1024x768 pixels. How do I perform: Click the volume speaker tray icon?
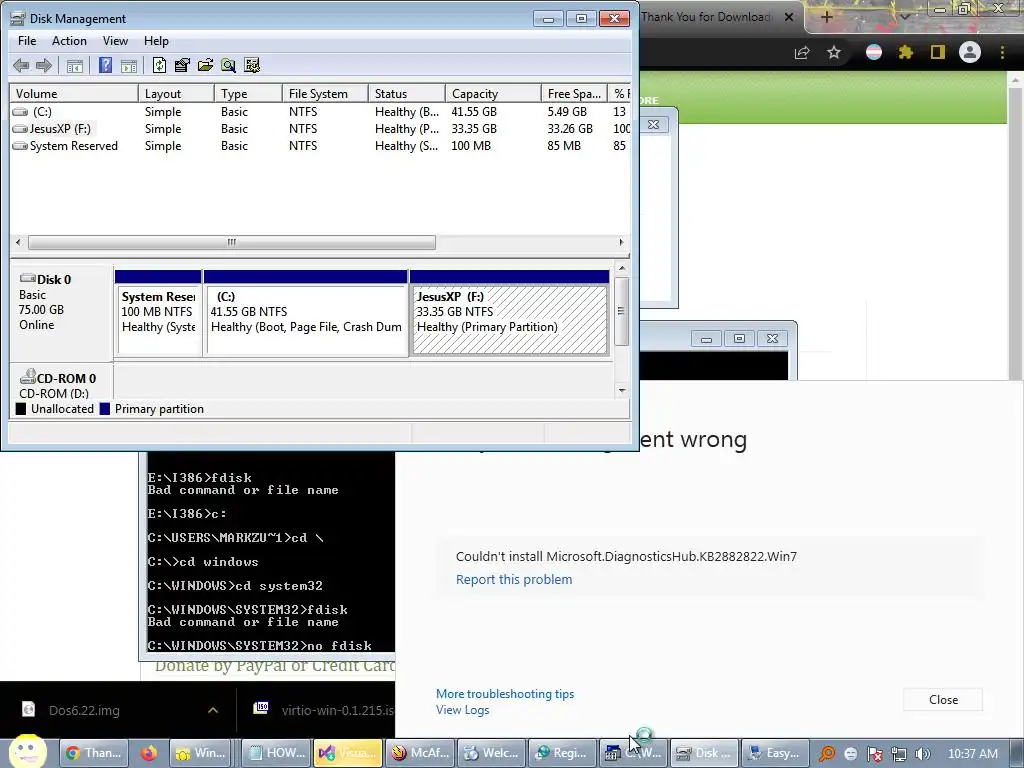(922, 754)
